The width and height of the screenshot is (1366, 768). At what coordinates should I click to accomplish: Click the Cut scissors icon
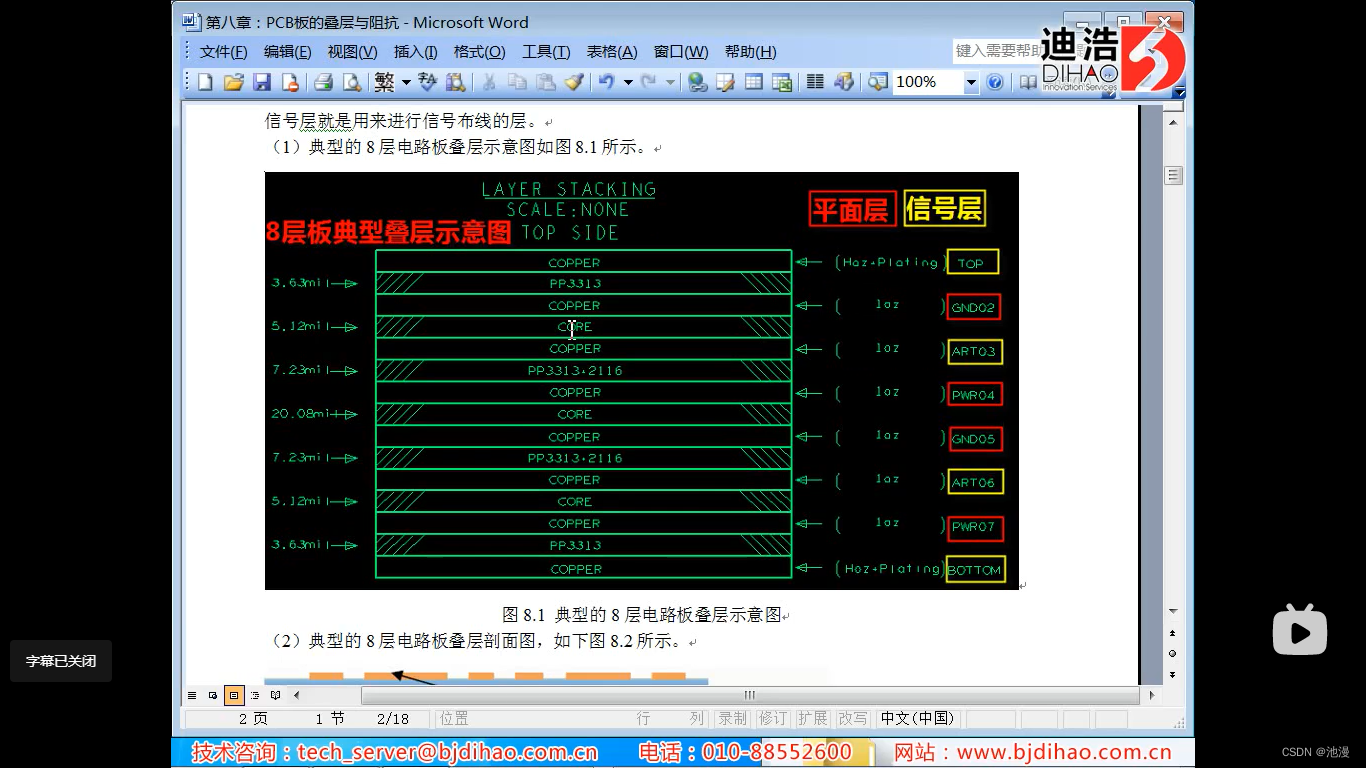pyautogui.click(x=489, y=82)
